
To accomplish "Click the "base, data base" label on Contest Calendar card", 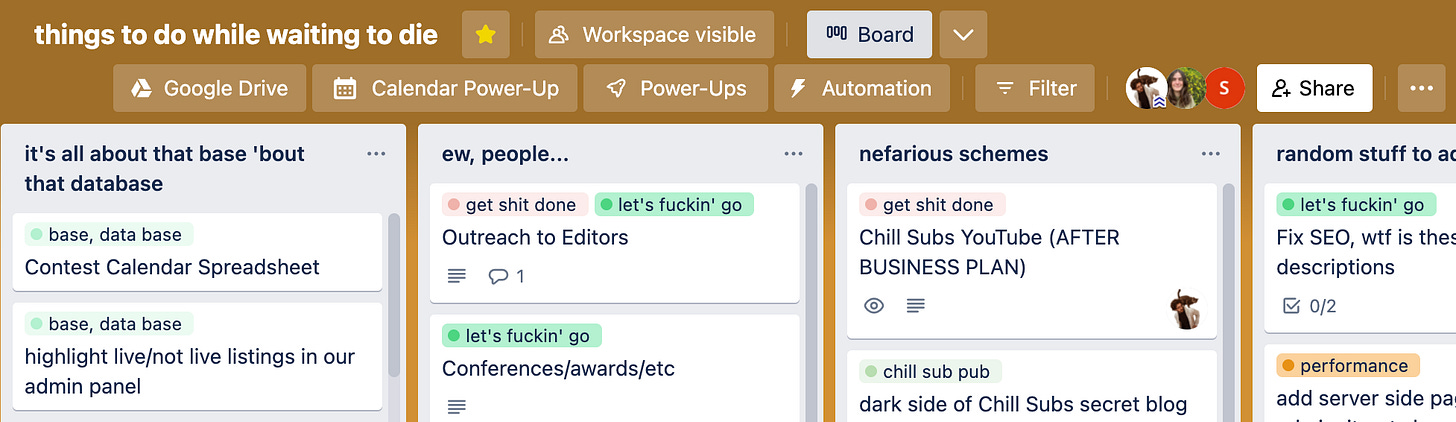I will click(108, 235).
